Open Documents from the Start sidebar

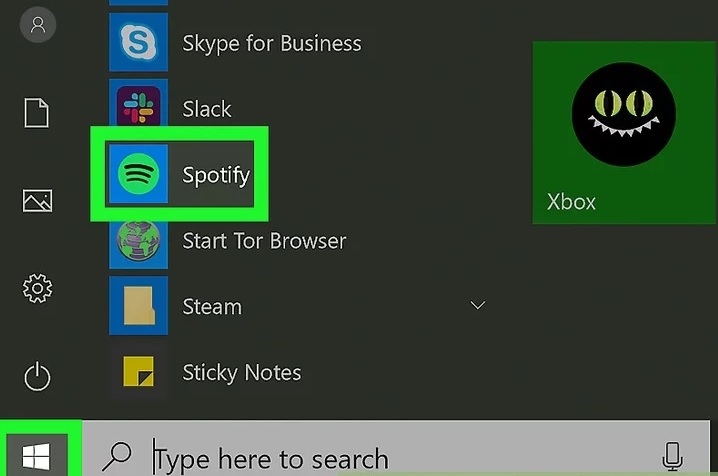37,113
